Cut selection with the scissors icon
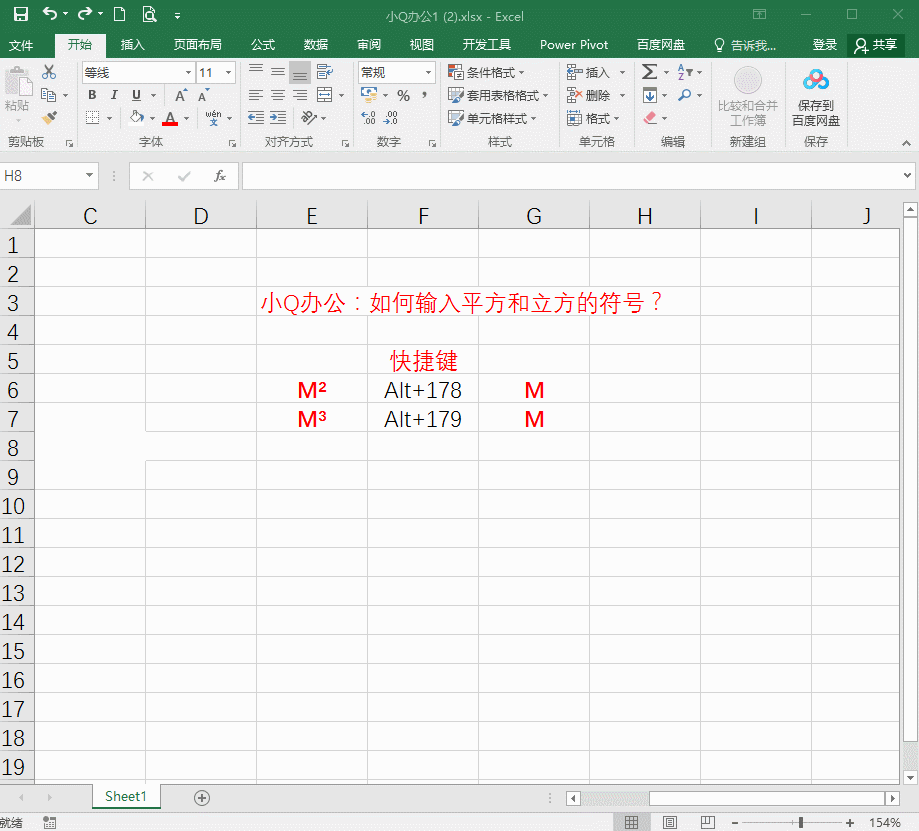The height and width of the screenshot is (831, 919). (49, 72)
